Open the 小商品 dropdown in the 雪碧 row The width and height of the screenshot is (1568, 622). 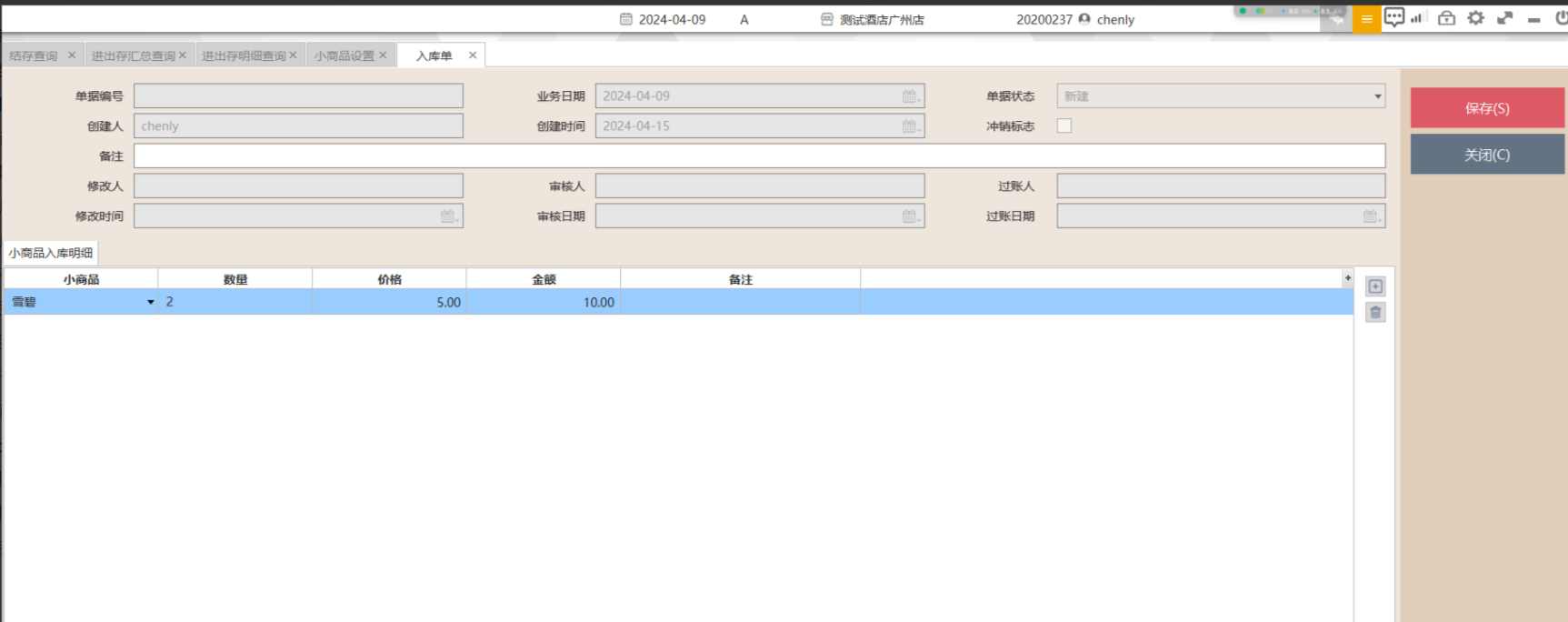tap(150, 302)
